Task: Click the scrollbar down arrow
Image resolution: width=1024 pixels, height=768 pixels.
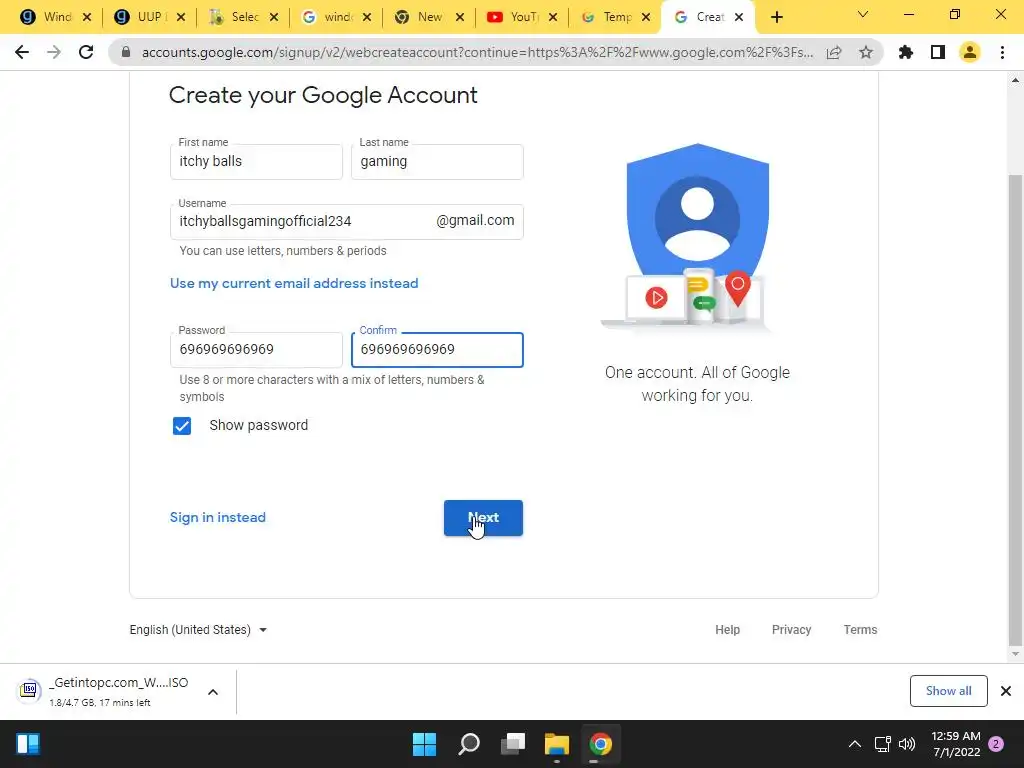Action: pyautogui.click(x=1015, y=654)
